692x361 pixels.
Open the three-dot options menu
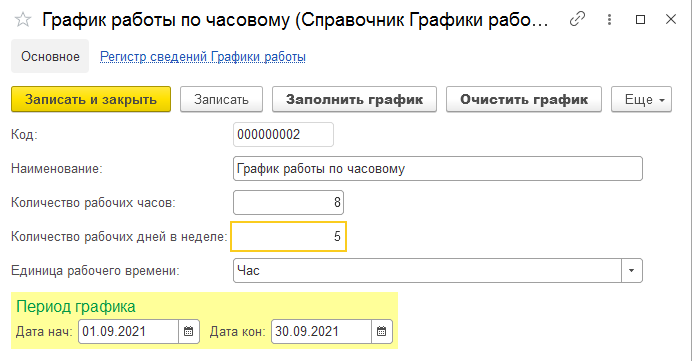coord(609,19)
